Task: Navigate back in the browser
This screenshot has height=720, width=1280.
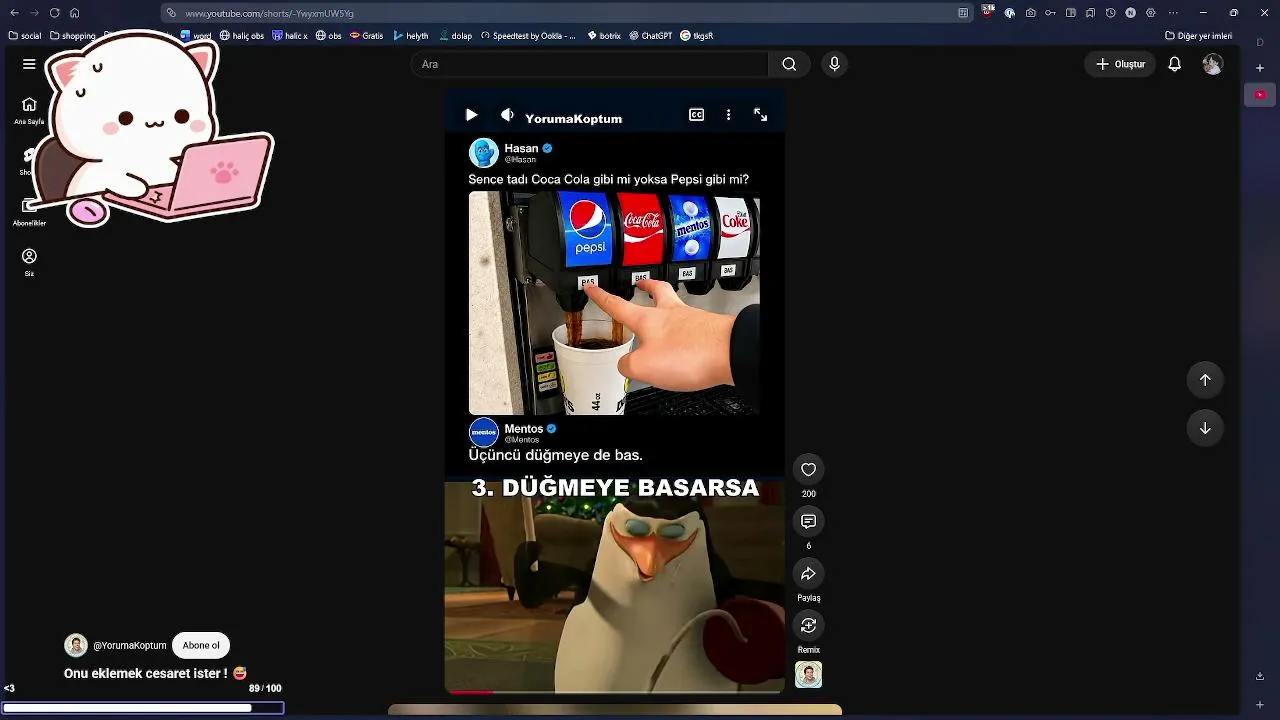Action: coord(14,13)
